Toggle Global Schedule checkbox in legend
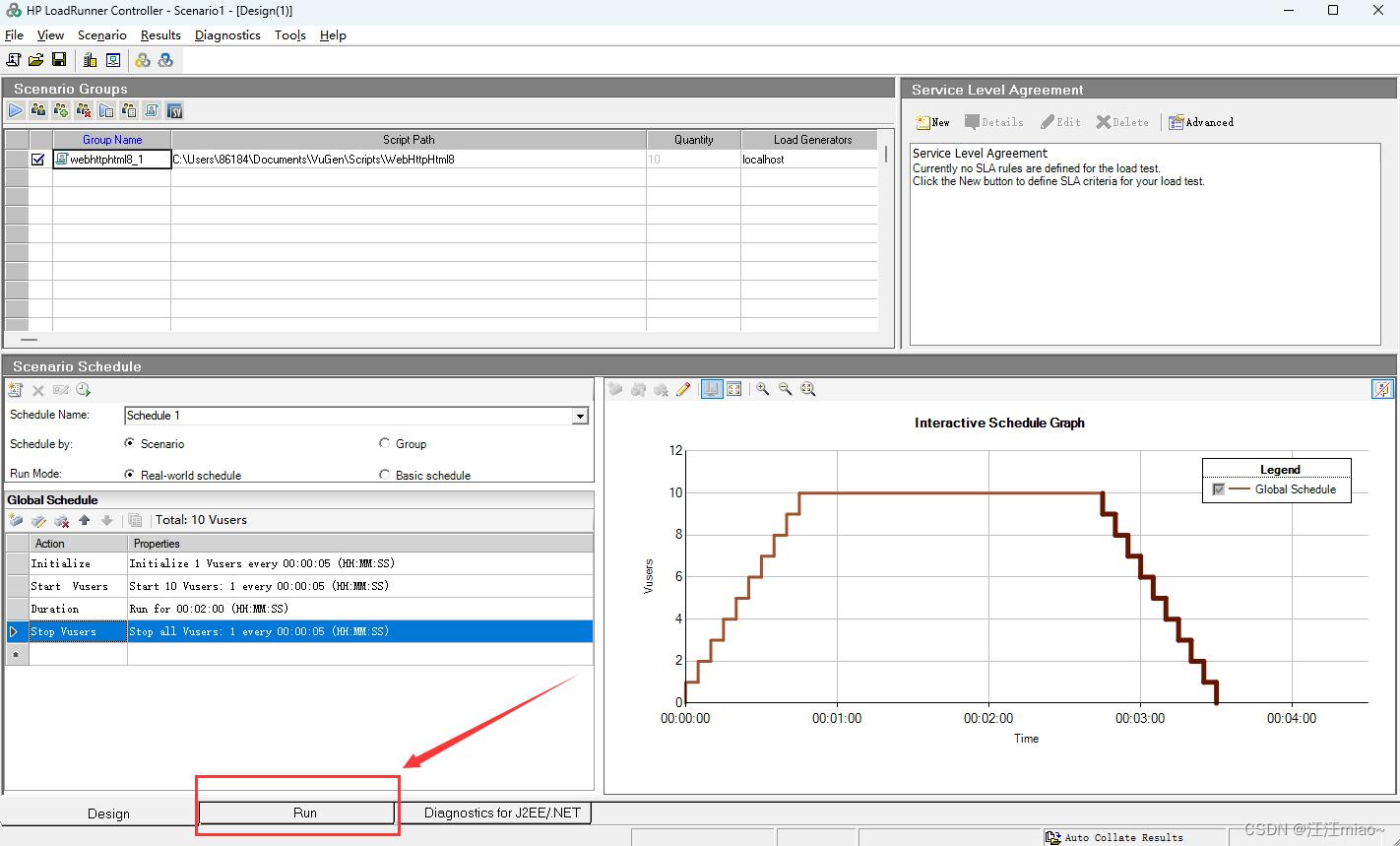 click(1219, 489)
